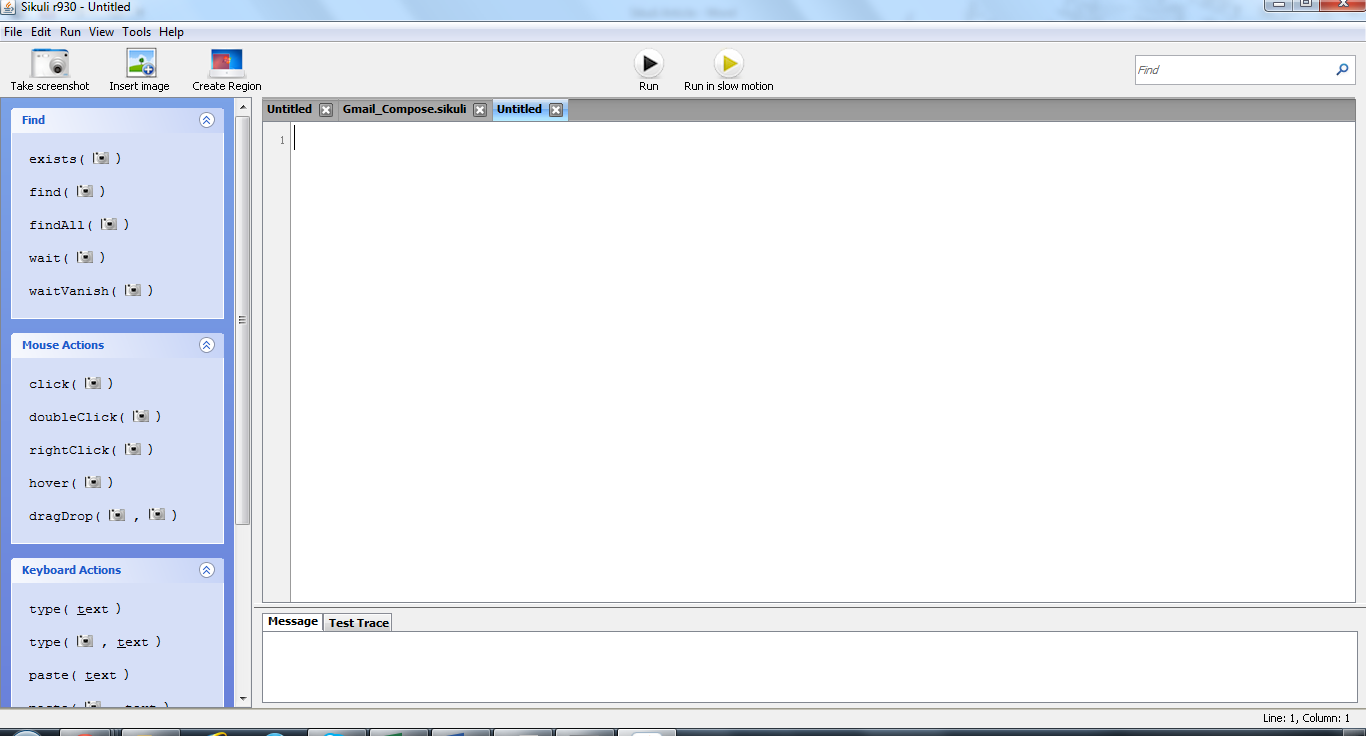Collapse the Keyboard Actions panel

207,570
